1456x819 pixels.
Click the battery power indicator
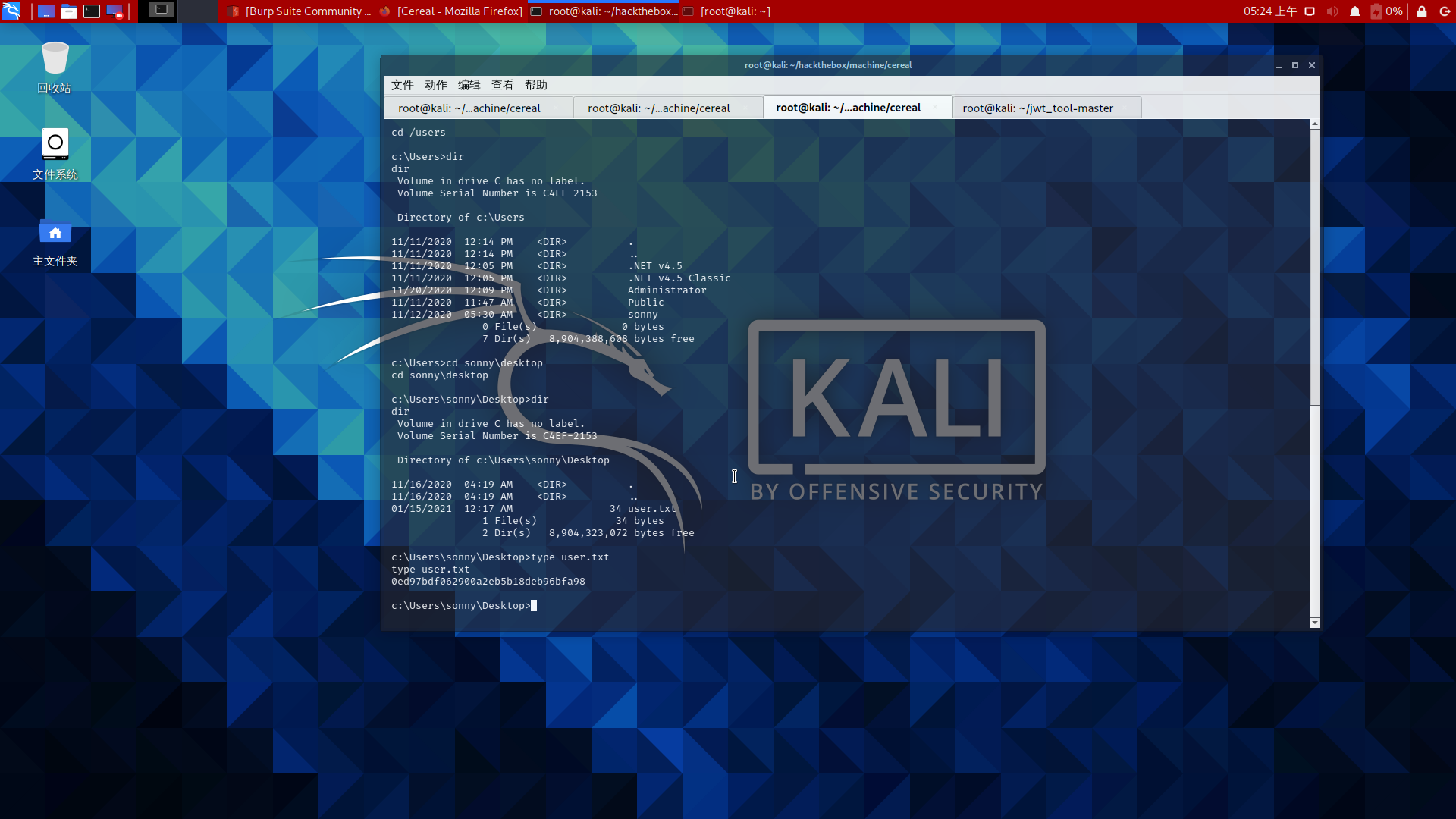(x=1376, y=11)
